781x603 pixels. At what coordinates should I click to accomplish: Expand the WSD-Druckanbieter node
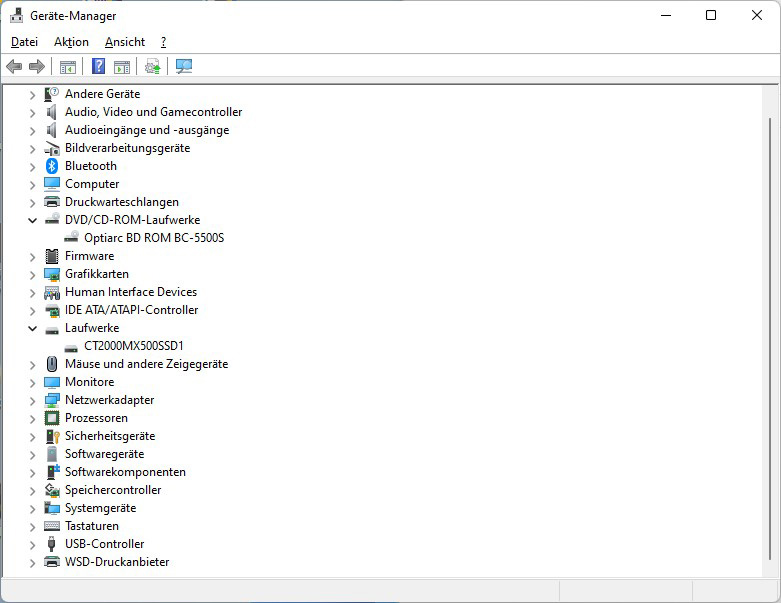coord(32,563)
